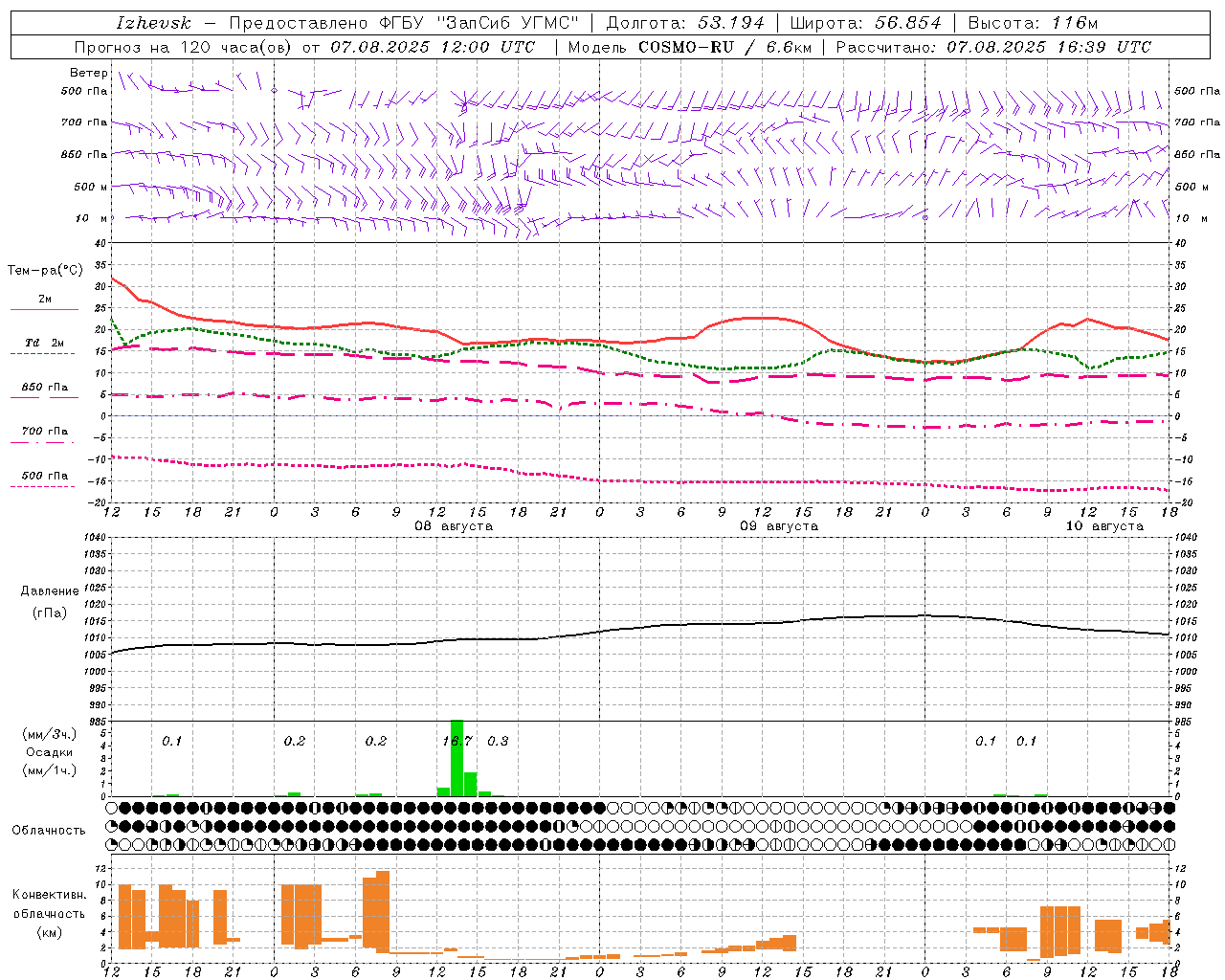Image resolution: width=1225 pixels, height=980 pixels.
Task: Click the "Высота: 116м" elevation value
Action: click(1033, 23)
